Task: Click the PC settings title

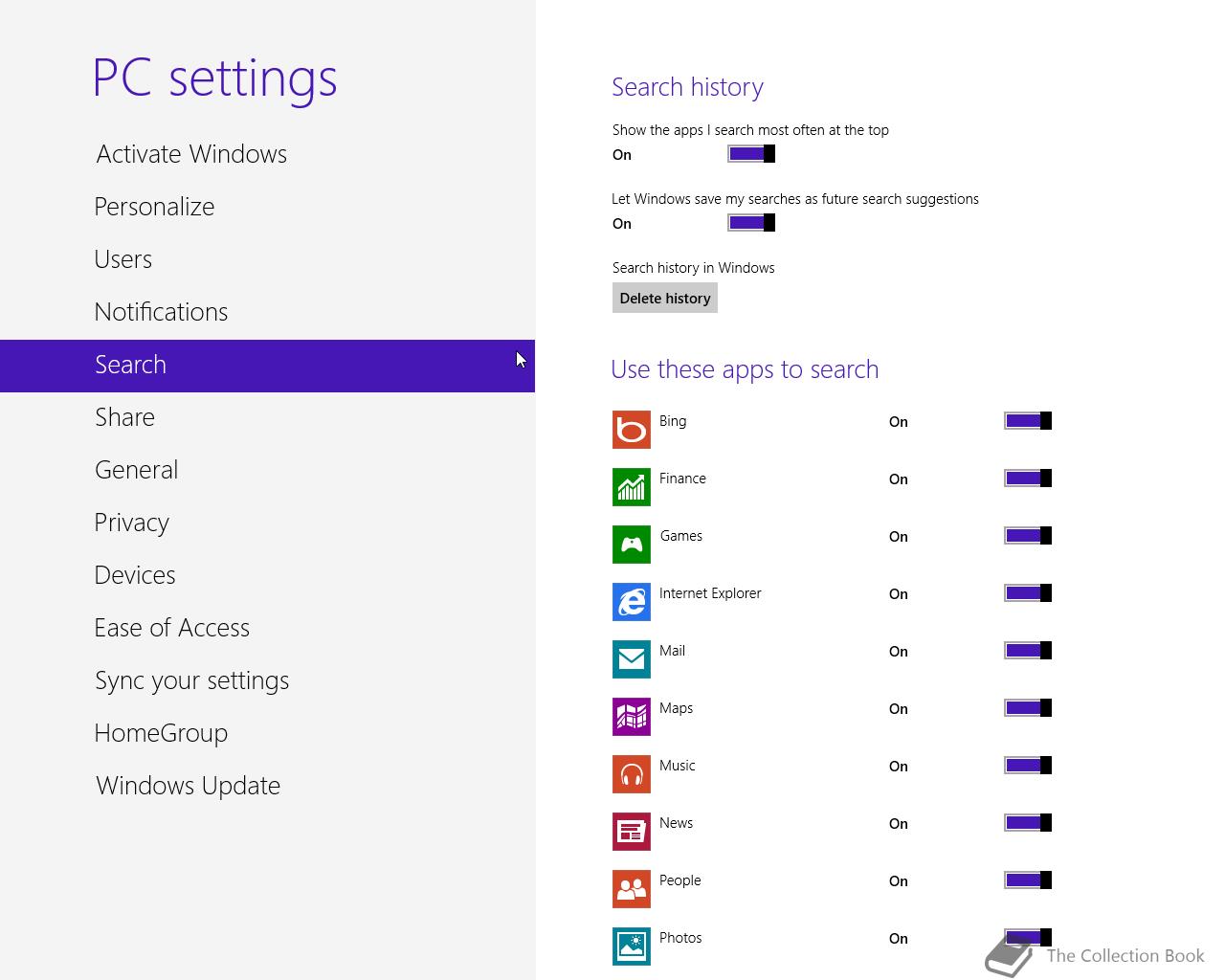Action: click(x=215, y=78)
